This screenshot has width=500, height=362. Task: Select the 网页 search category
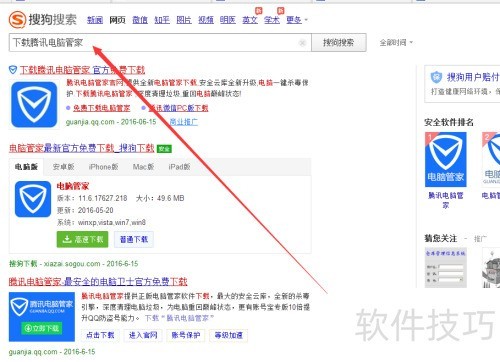pyautogui.click(x=117, y=20)
